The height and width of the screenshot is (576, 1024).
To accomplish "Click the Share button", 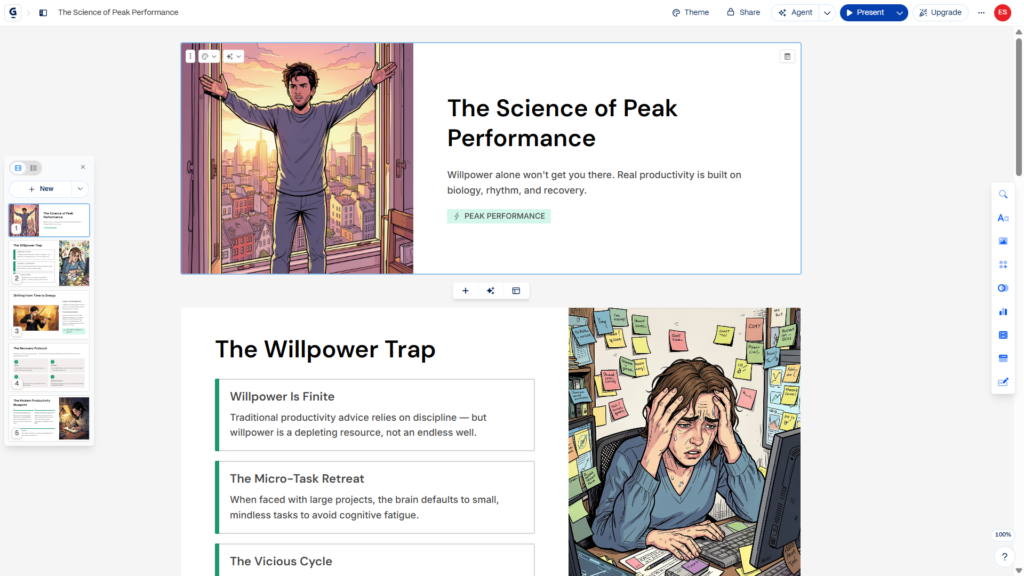I will 743,12.
